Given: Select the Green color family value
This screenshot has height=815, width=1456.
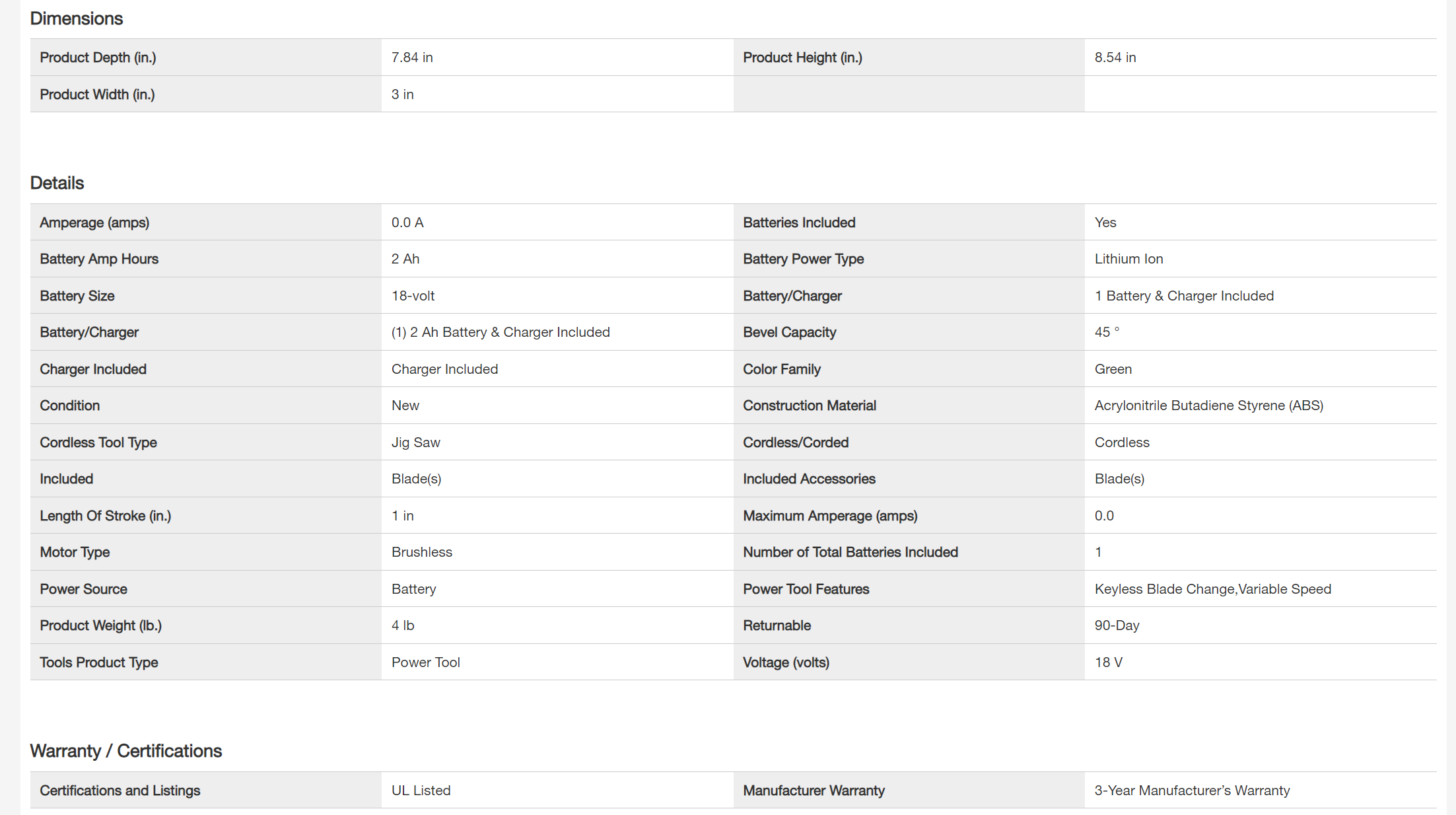Looking at the screenshot, I should point(1113,369).
